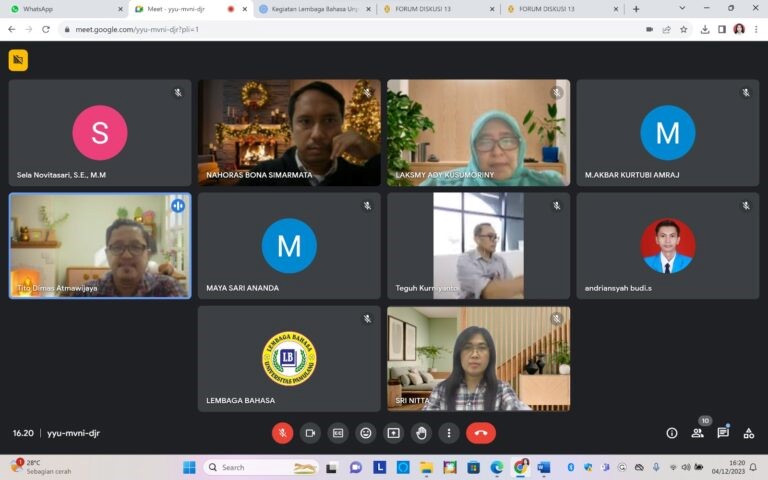Click muted mic icon on Sela Novitasari tile
Screen dimensions: 768x480
click(178, 93)
